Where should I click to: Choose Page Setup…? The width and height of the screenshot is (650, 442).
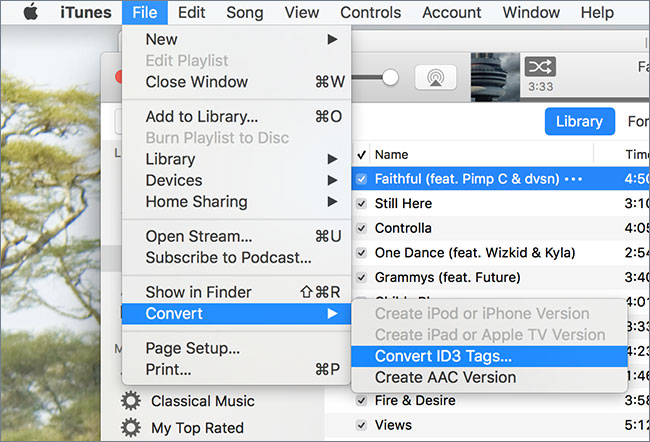(236, 348)
